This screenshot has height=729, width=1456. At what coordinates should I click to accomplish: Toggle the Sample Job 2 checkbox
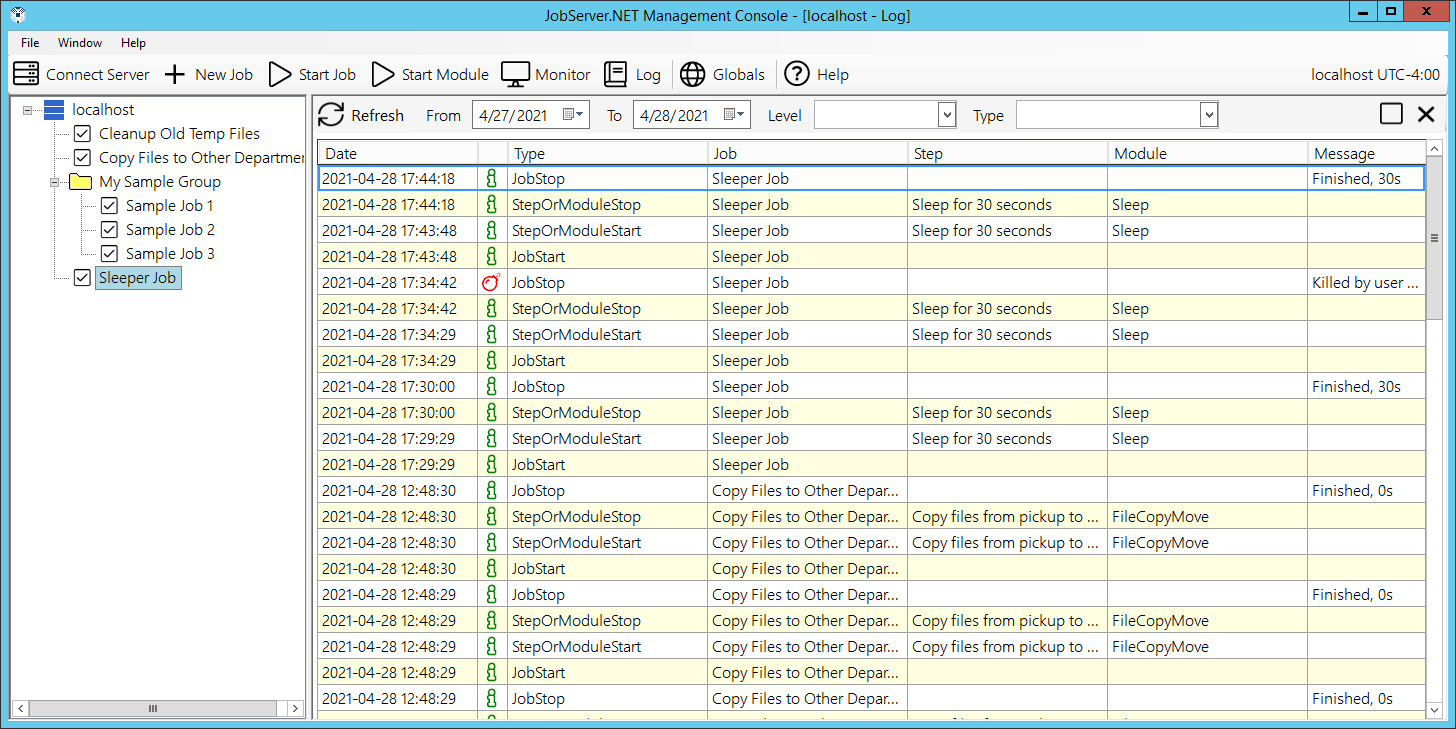(x=110, y=230)
